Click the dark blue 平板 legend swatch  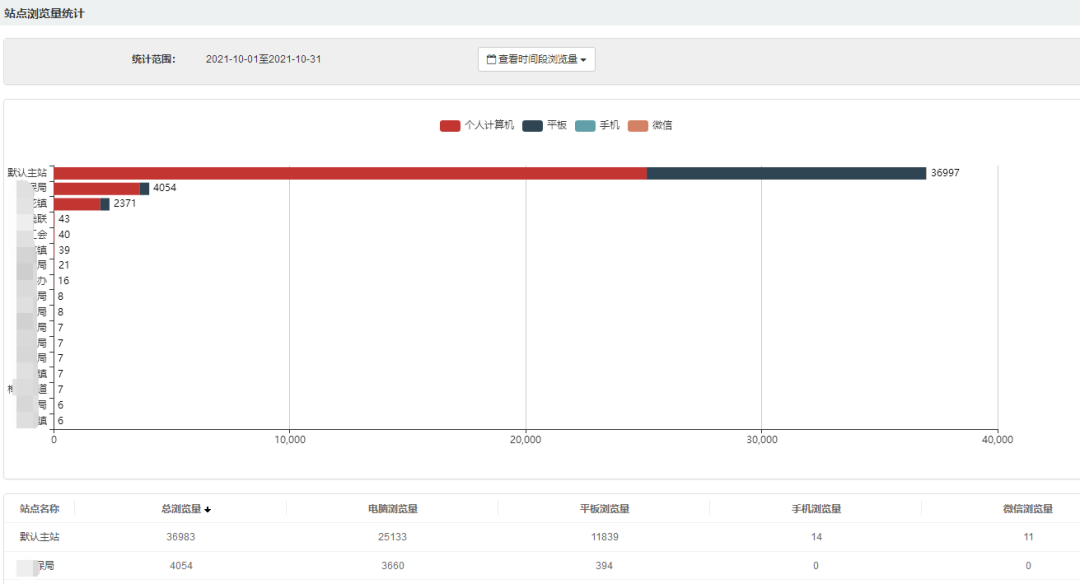(x=532, y=126)
